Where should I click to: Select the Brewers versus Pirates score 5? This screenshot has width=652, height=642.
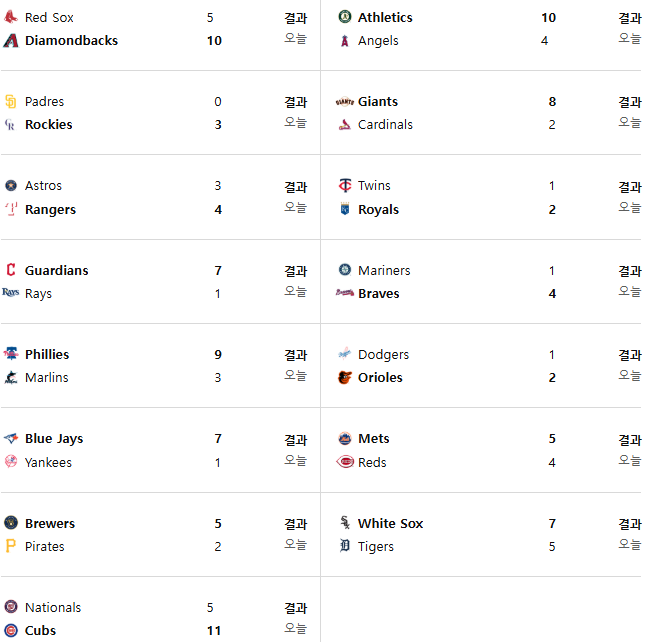218,523
